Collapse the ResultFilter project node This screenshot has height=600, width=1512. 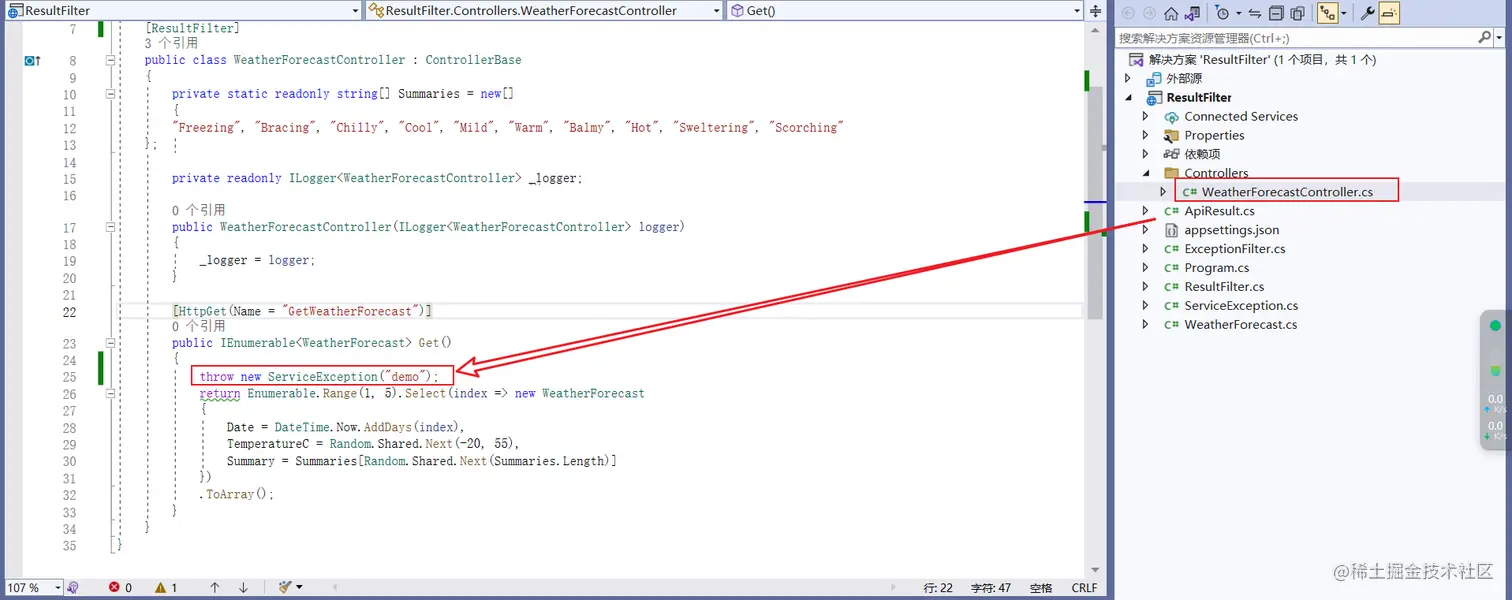coord(1129,98)
